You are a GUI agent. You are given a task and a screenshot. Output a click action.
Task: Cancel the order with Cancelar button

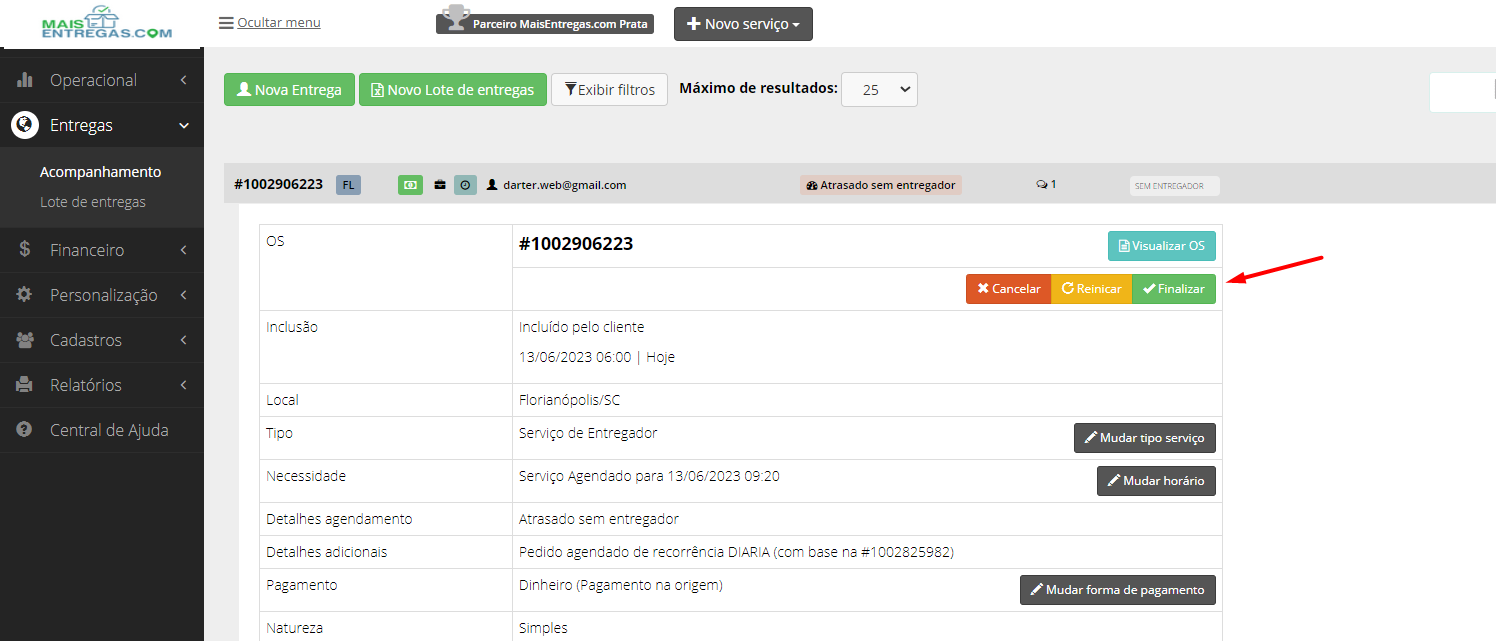click(1009, 289)
